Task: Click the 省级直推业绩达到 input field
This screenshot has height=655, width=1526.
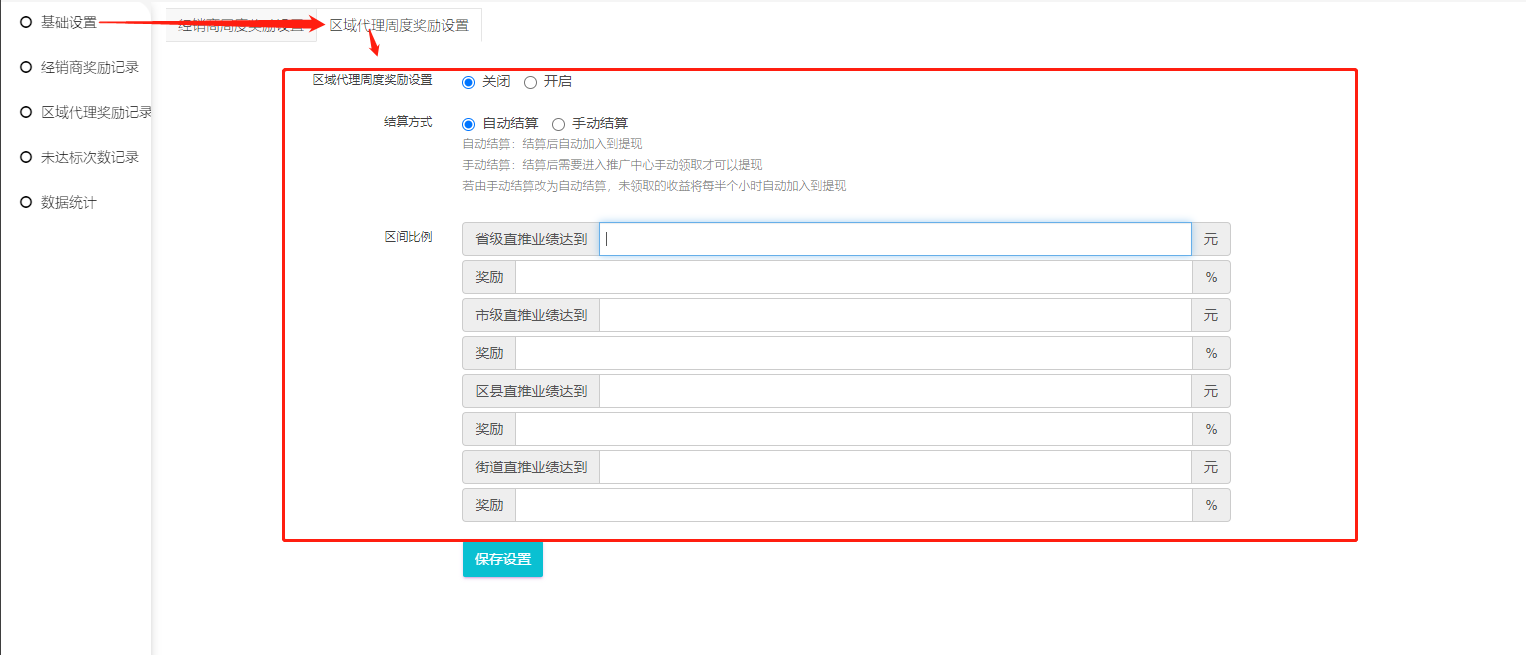Action: pyautogui.click(x=895, y=239)
